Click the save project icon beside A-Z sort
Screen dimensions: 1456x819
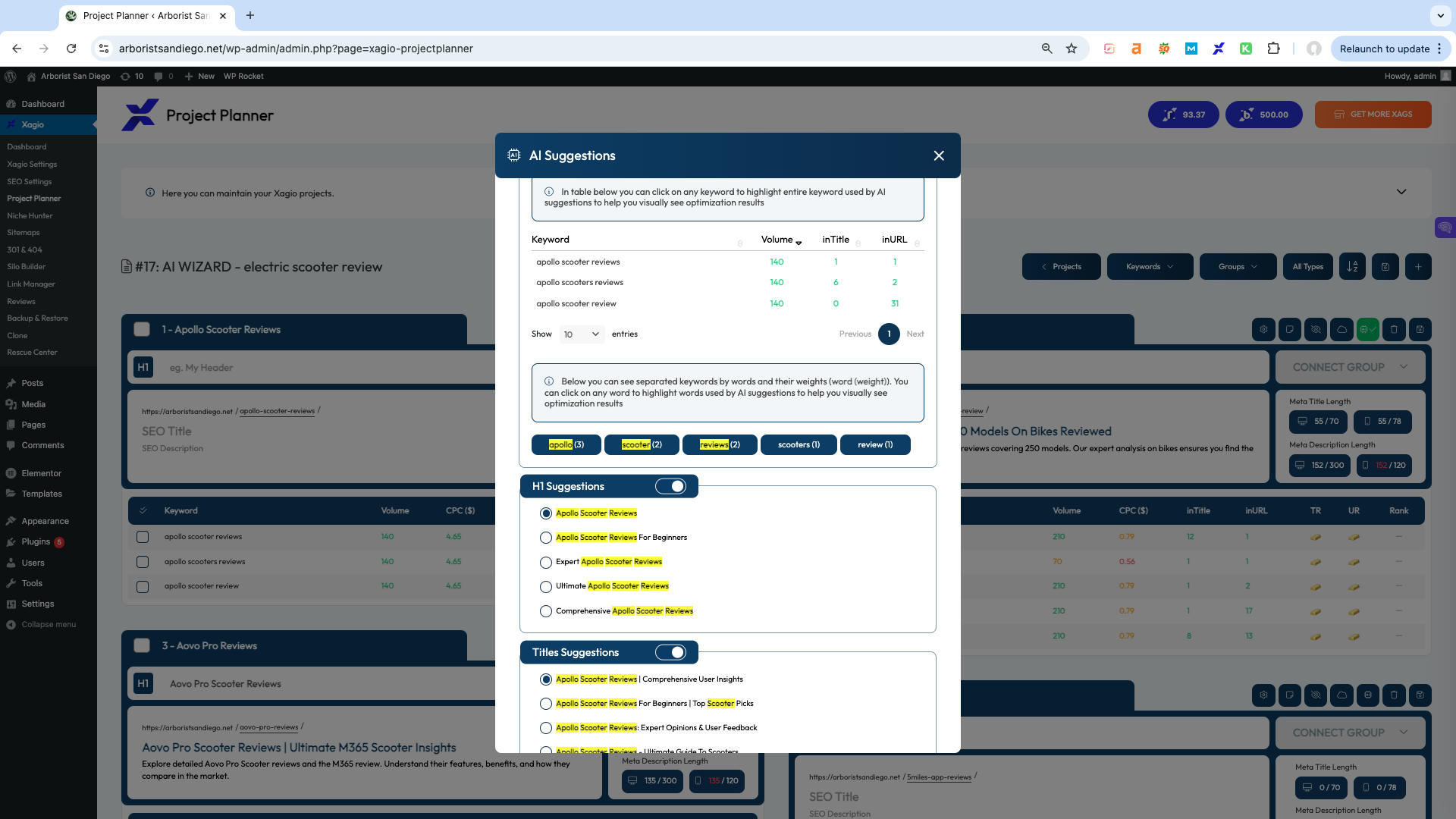[x=1385, y=267]
